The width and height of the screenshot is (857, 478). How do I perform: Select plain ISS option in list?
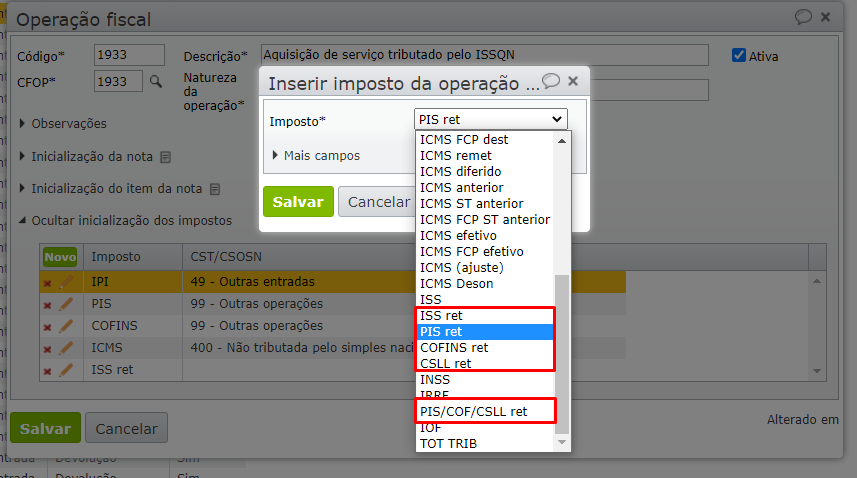485,299
